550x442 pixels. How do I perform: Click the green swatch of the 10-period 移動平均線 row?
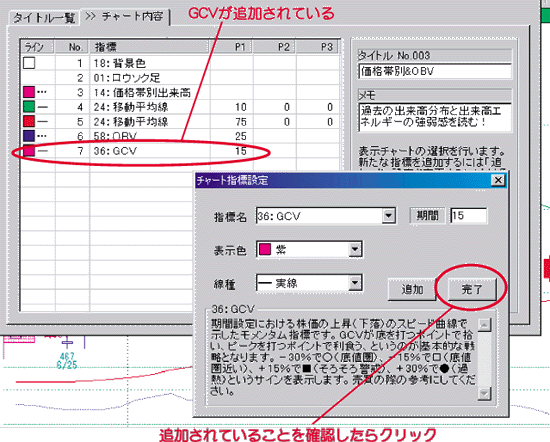pyautogui.click(x=29, y=107)
